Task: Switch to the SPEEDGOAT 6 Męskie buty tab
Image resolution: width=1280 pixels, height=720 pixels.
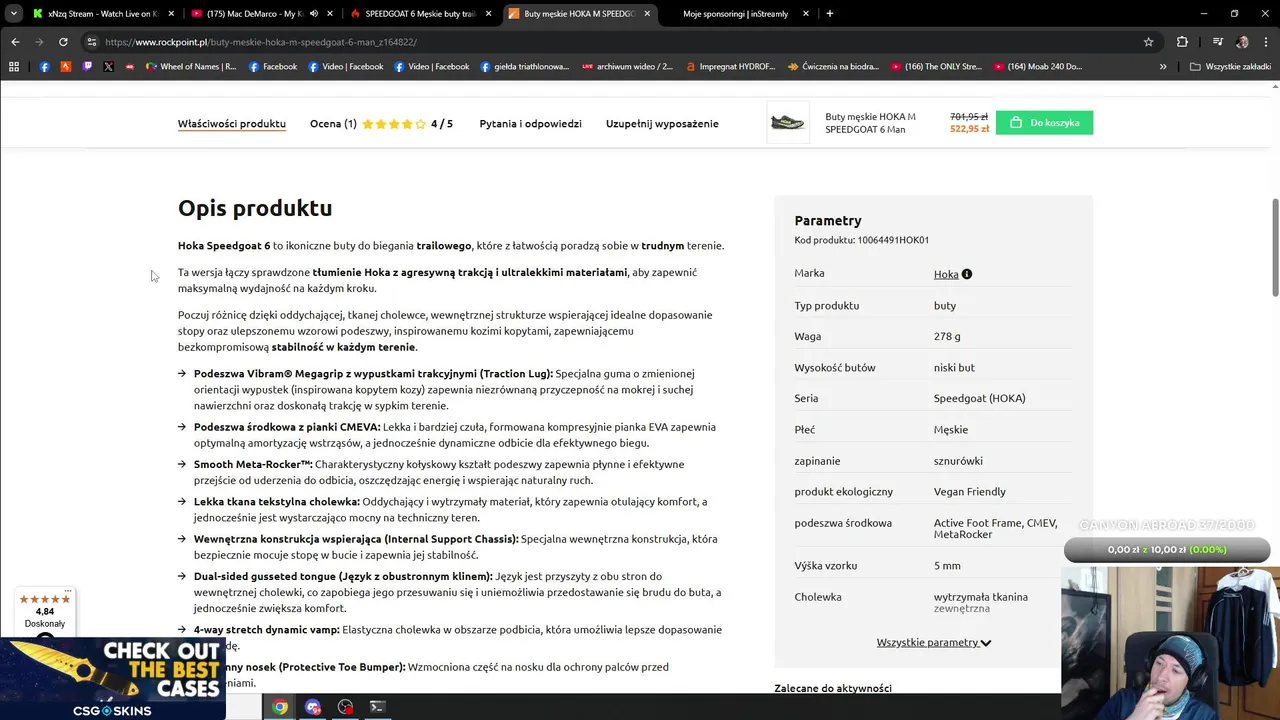Action: click(420, 14)
